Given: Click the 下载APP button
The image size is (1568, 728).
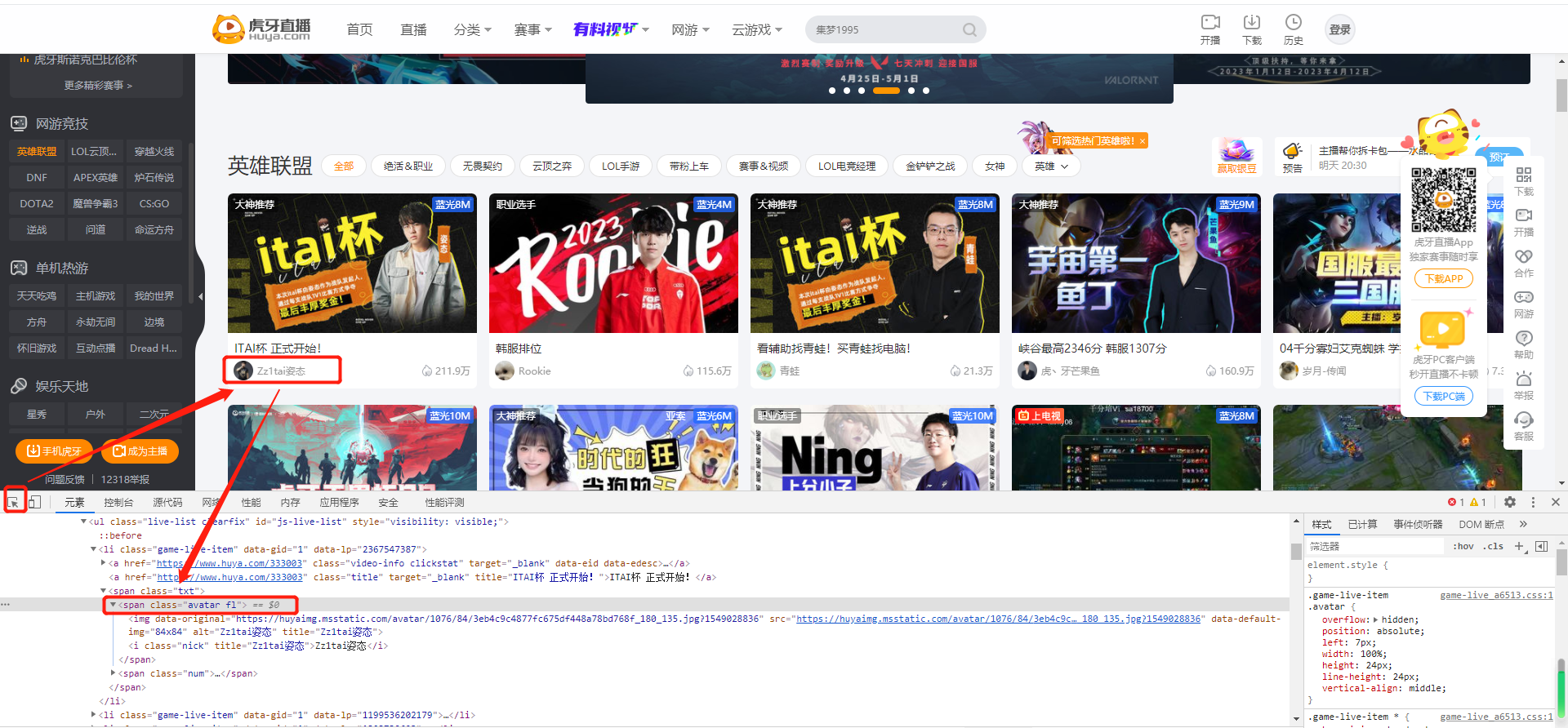Looking at the screenshot, I should (1443, 278).
